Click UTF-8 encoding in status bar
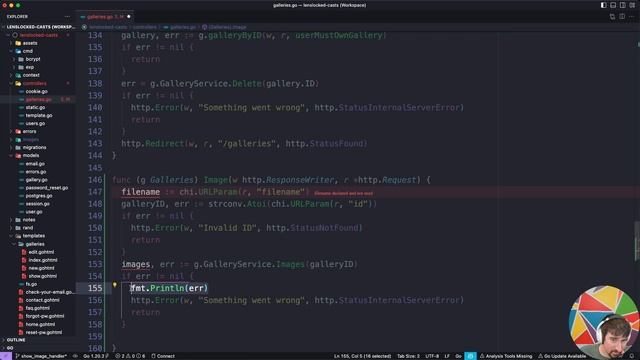Image resolution: width=640 pixels, height=360 pixels. [432, 356]
